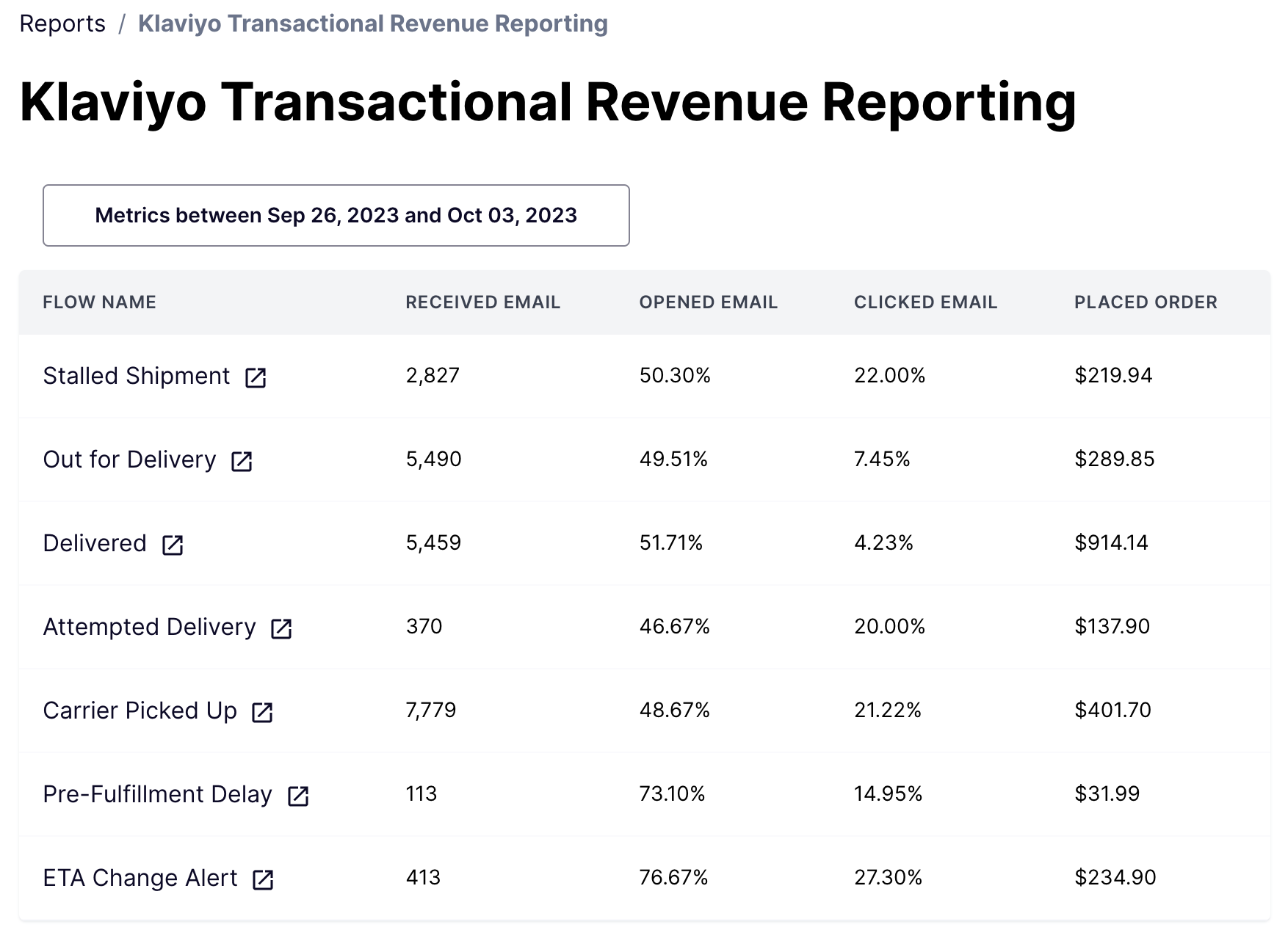The image size is (1288, 941).
Task: Select opened email value 51.71%
Action: point(671,542)
